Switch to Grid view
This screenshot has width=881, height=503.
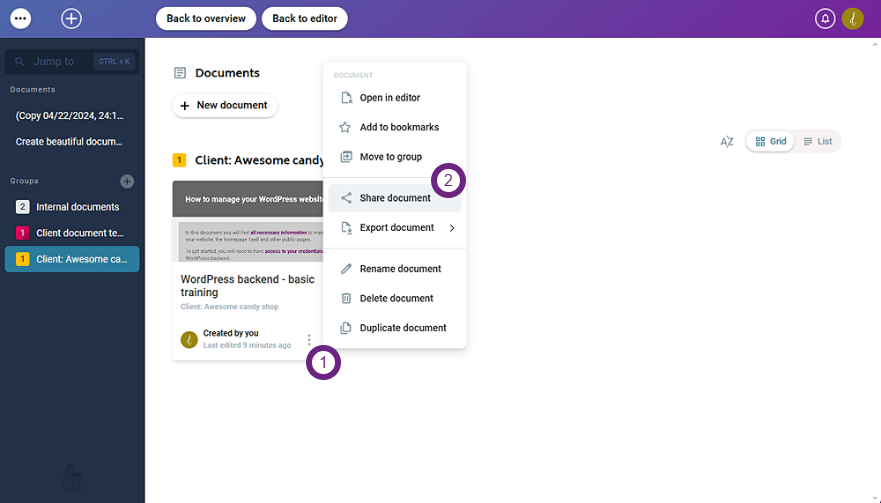pyautogui.click(x=770, y=142)
